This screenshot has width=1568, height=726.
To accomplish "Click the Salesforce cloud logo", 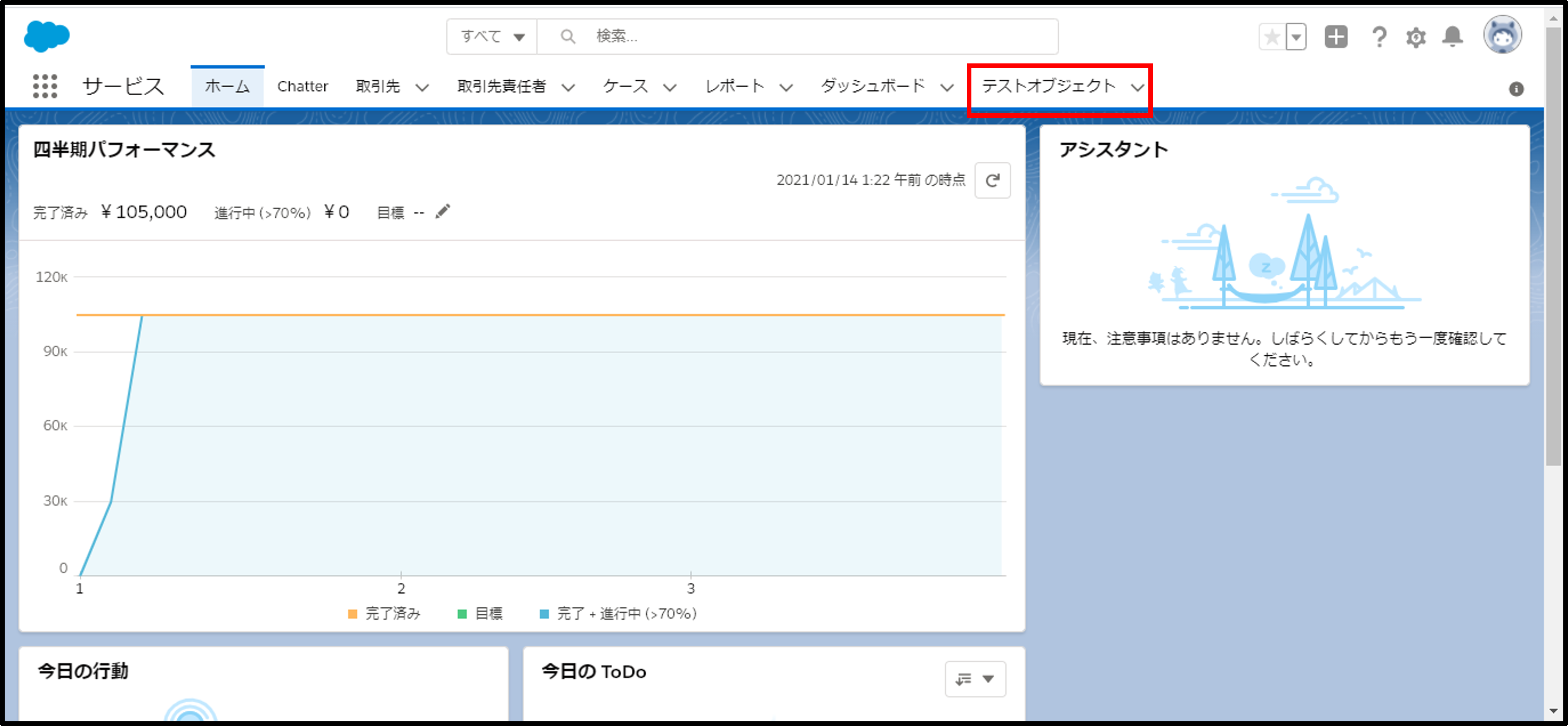I will coord(47,37).
